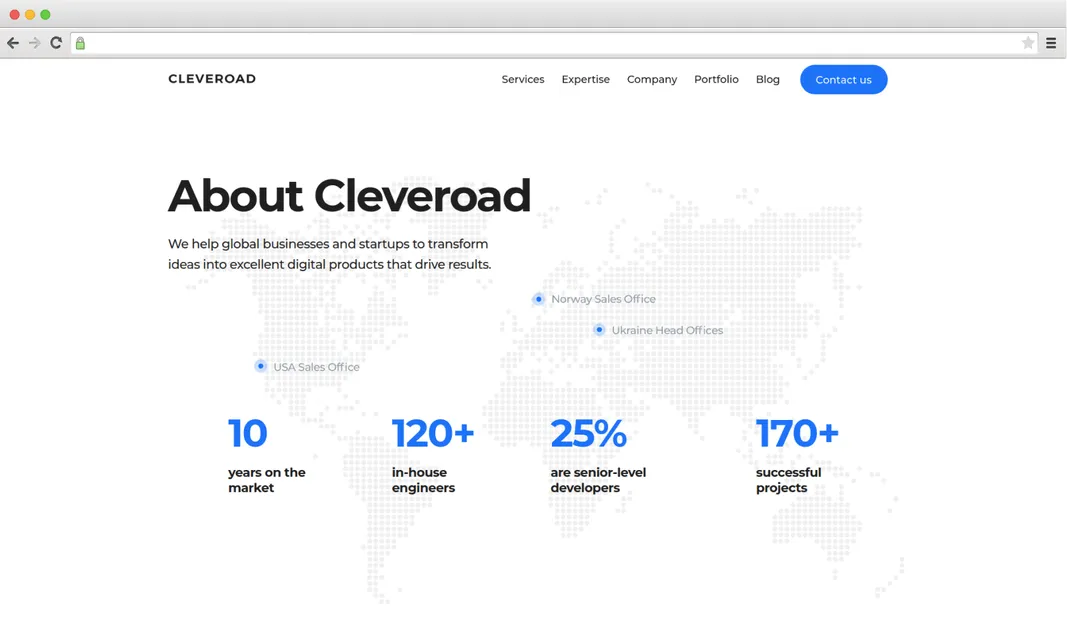Bookmark the page with the star icon

pyautogui.click(x=1028, y=43)
